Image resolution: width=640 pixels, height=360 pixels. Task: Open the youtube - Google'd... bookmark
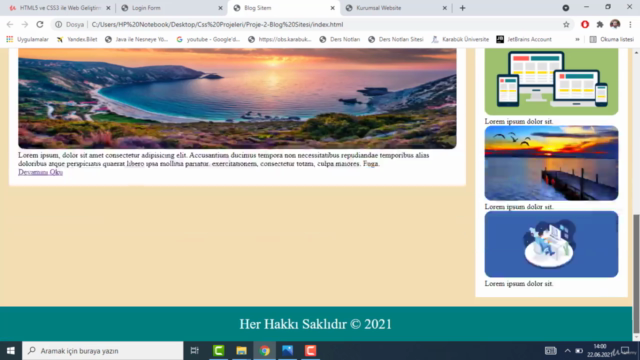coord(208,39)
